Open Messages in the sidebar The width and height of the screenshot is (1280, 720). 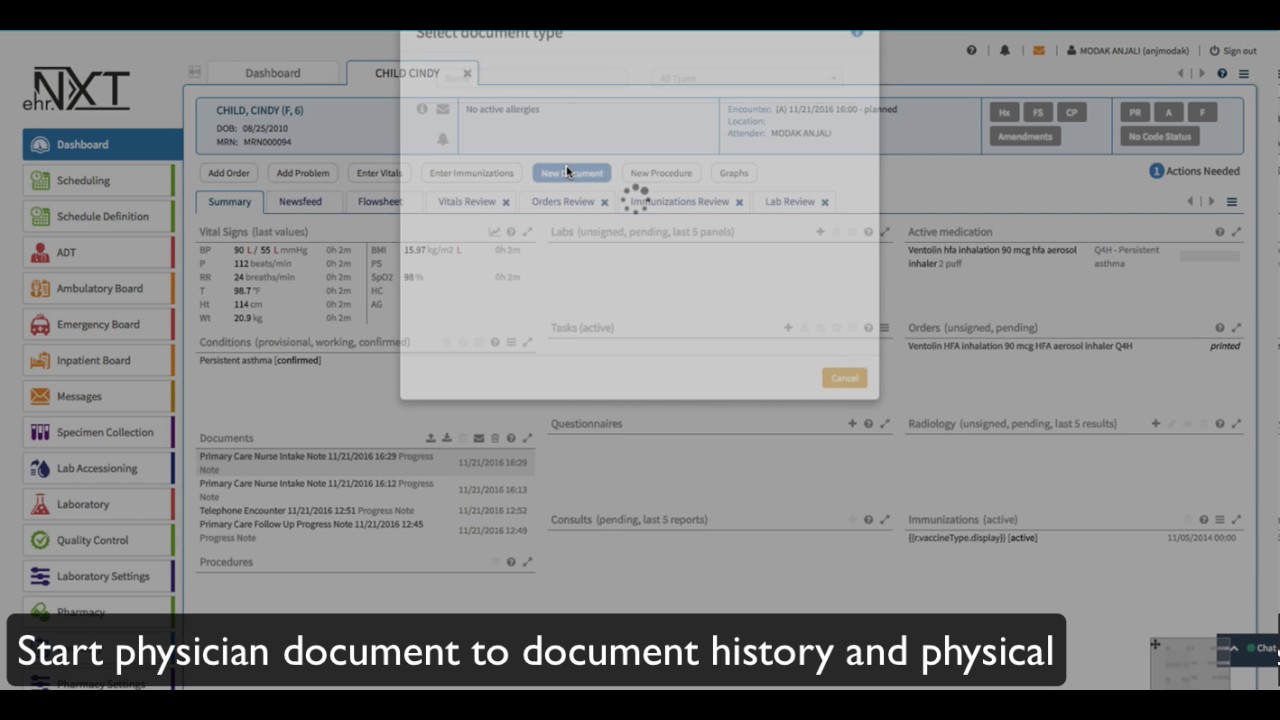(98, 396)
